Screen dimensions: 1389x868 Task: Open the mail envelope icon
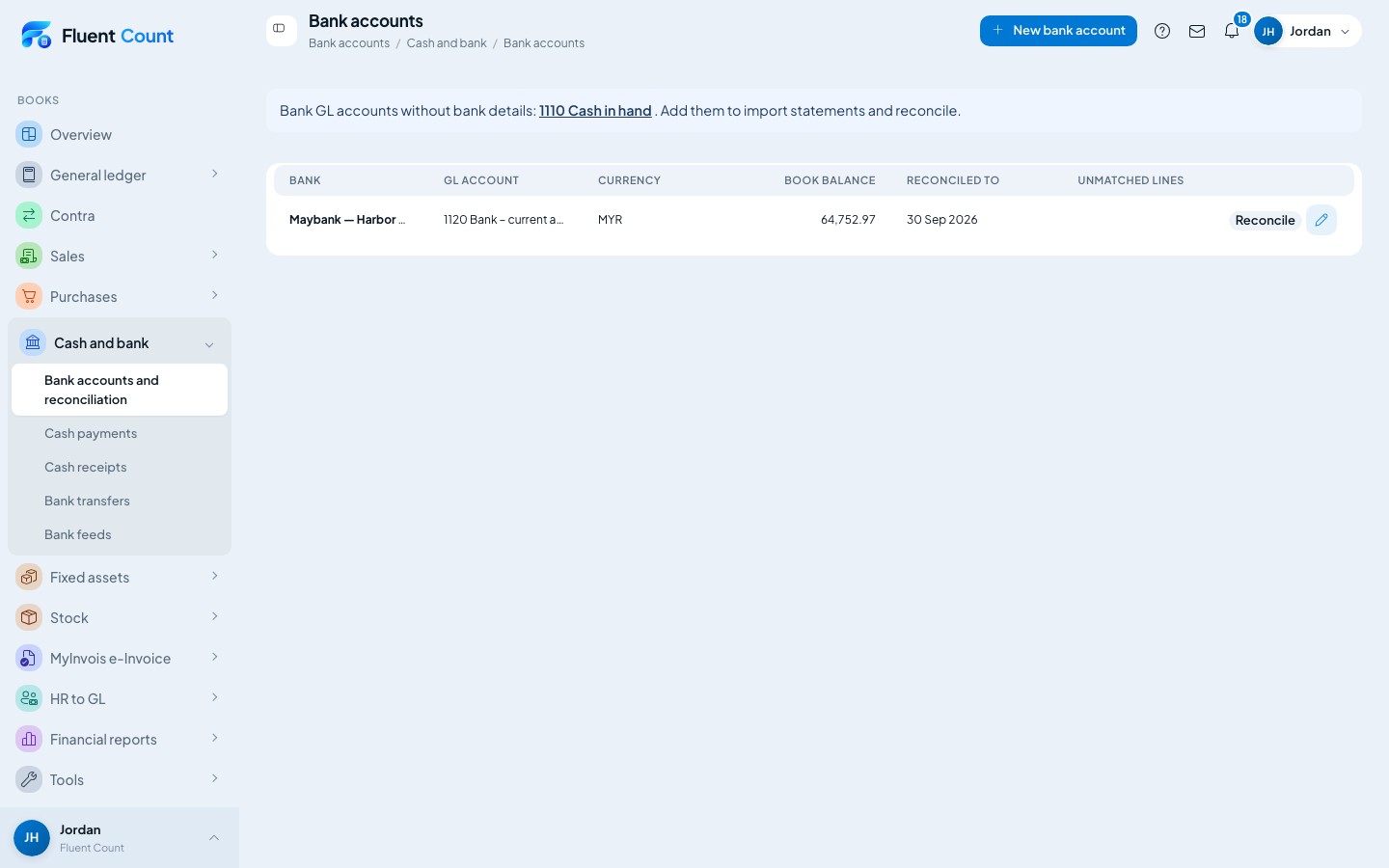click(1197, 31)
